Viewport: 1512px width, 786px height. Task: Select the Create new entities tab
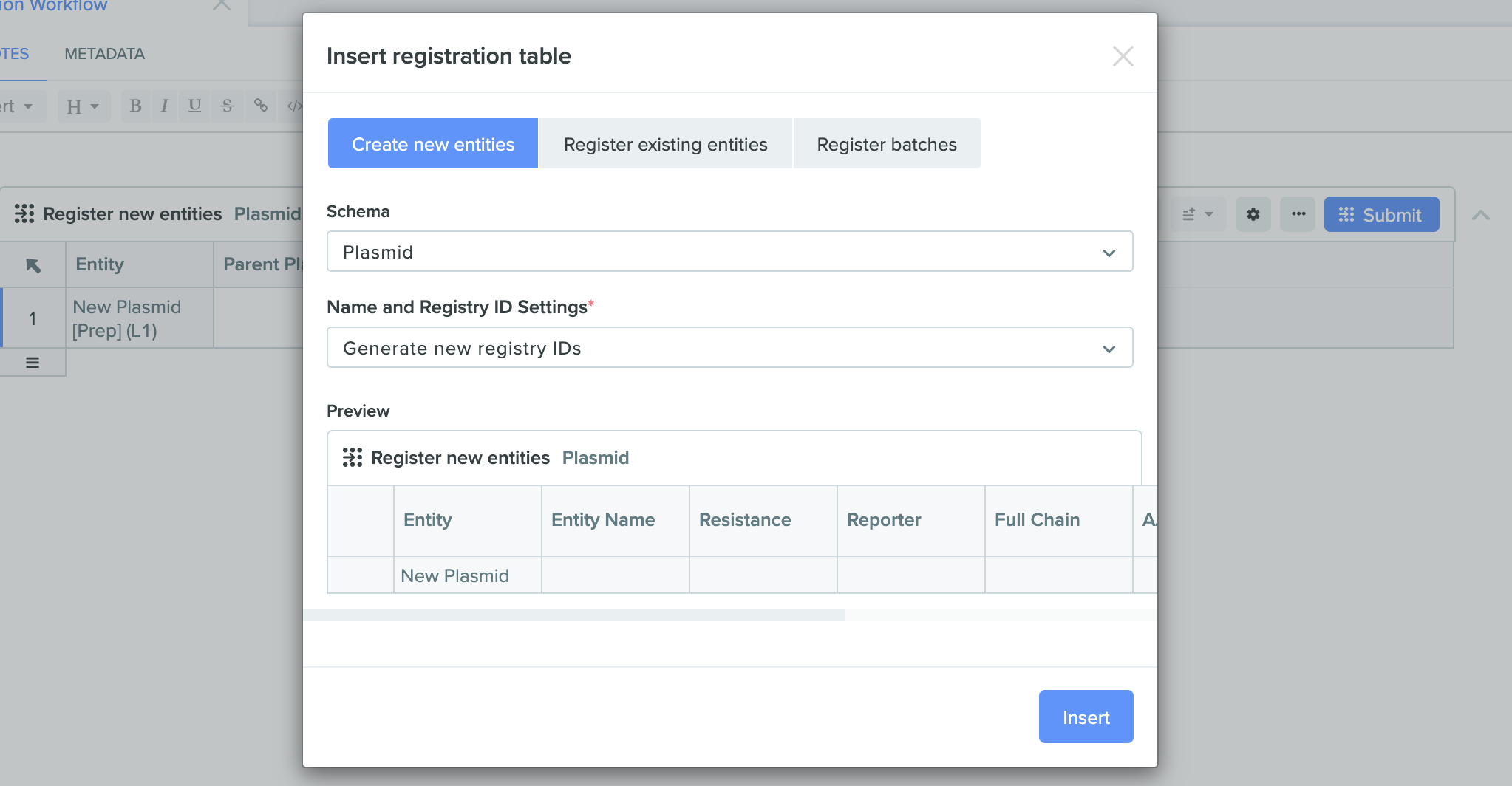pos(433,144)
